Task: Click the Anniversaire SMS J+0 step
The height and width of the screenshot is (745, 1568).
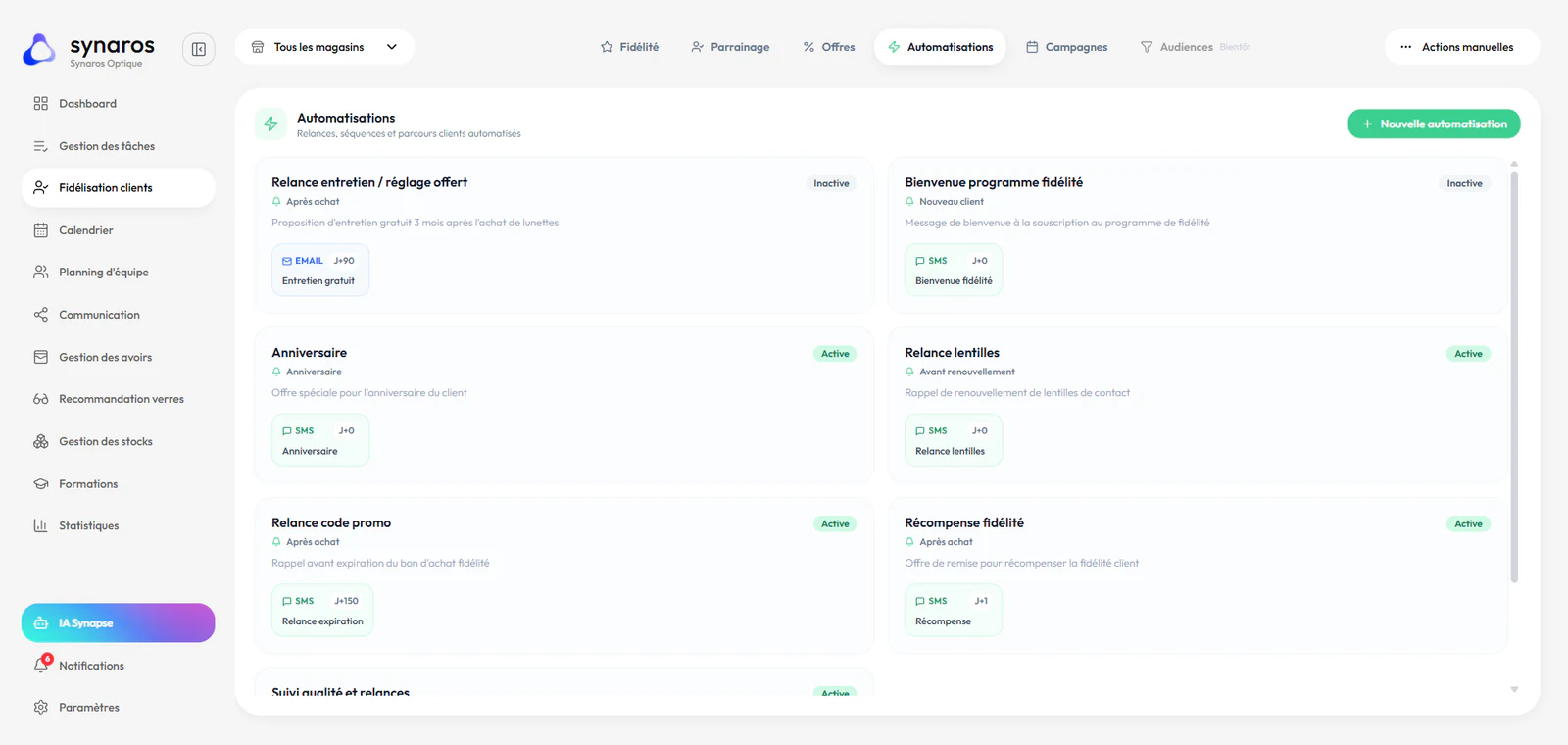Action: pyautogui.click(x=320, y=440)
